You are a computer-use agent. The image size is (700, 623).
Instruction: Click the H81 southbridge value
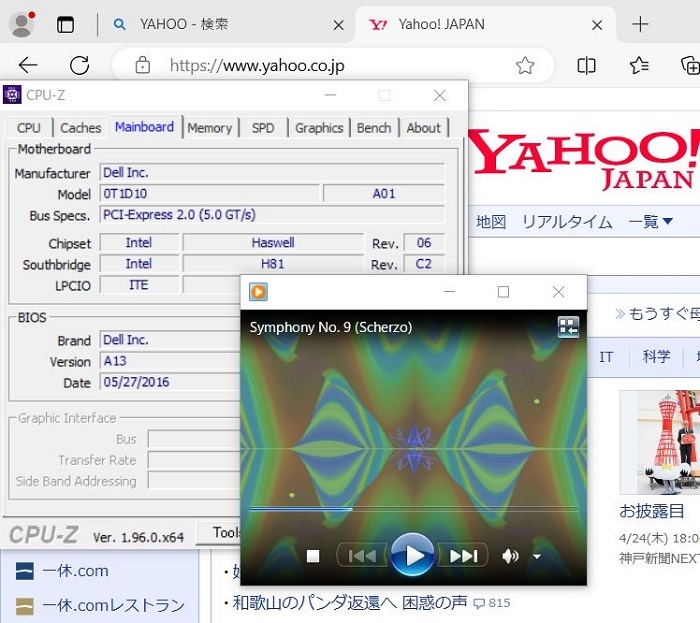tap(273, 264)
